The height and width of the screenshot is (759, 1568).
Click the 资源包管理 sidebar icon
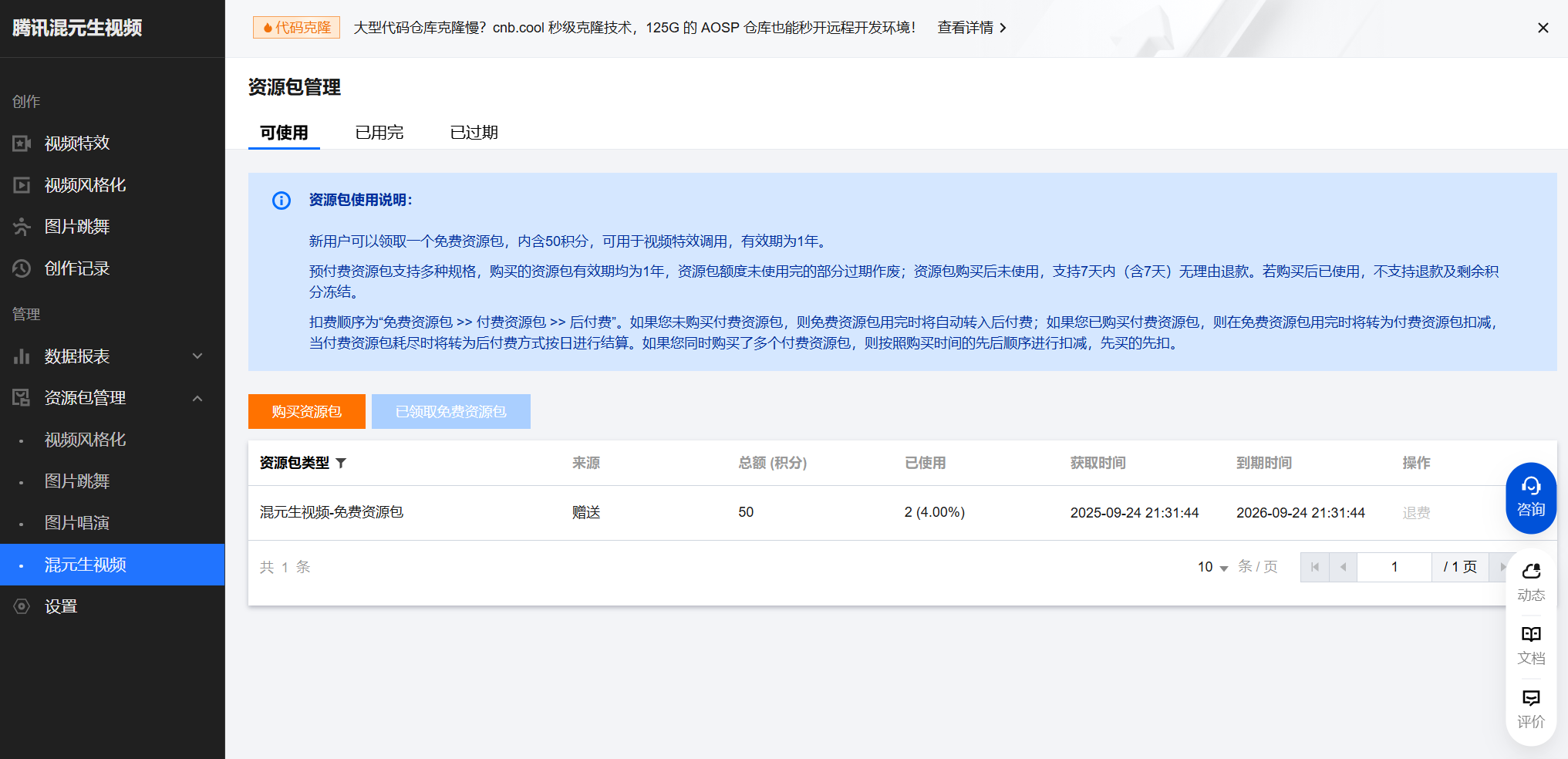[22, 398]
